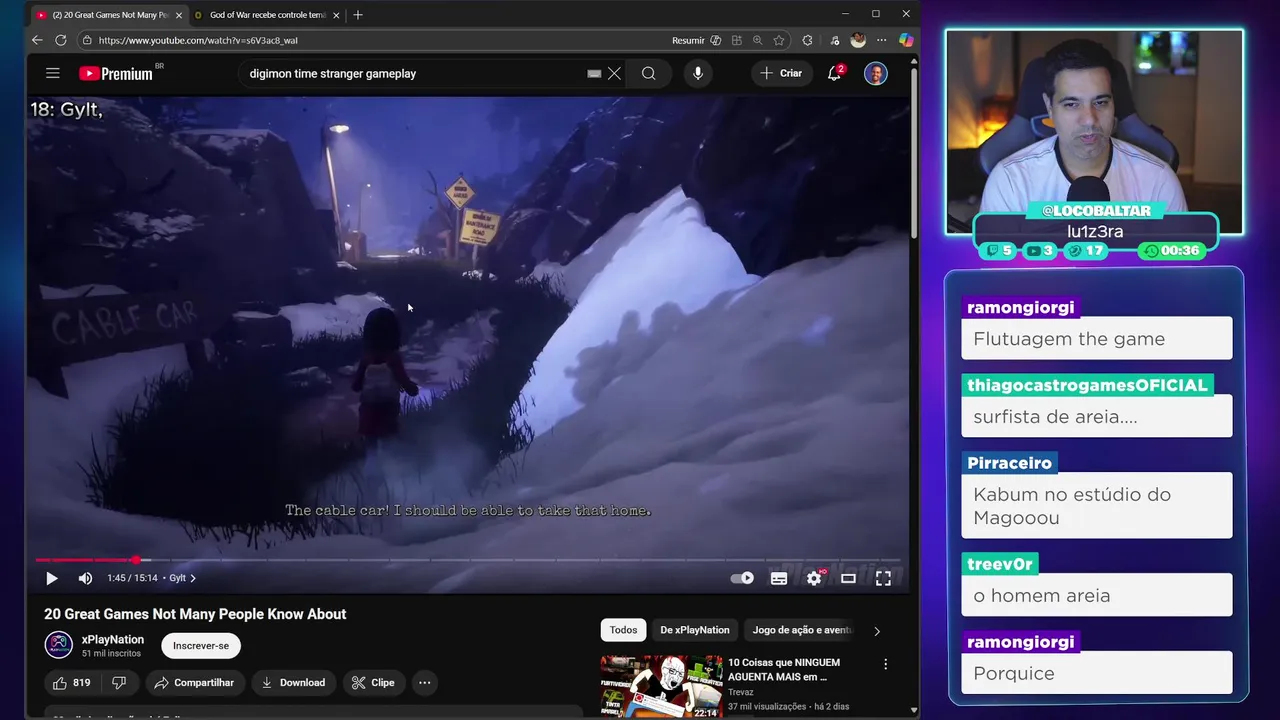Open the YouTube hamburger guide menu
This screenshot has width=1280, height=720.
coord(53,73)
